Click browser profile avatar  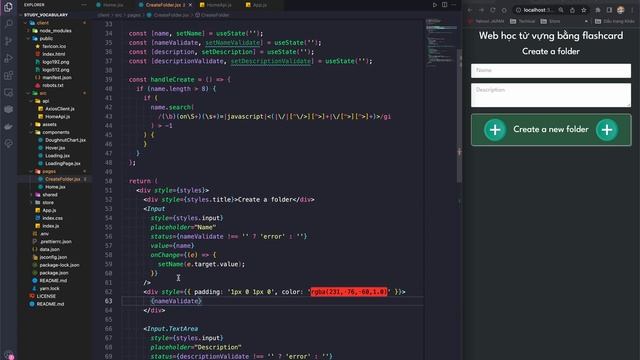point(620,10)
